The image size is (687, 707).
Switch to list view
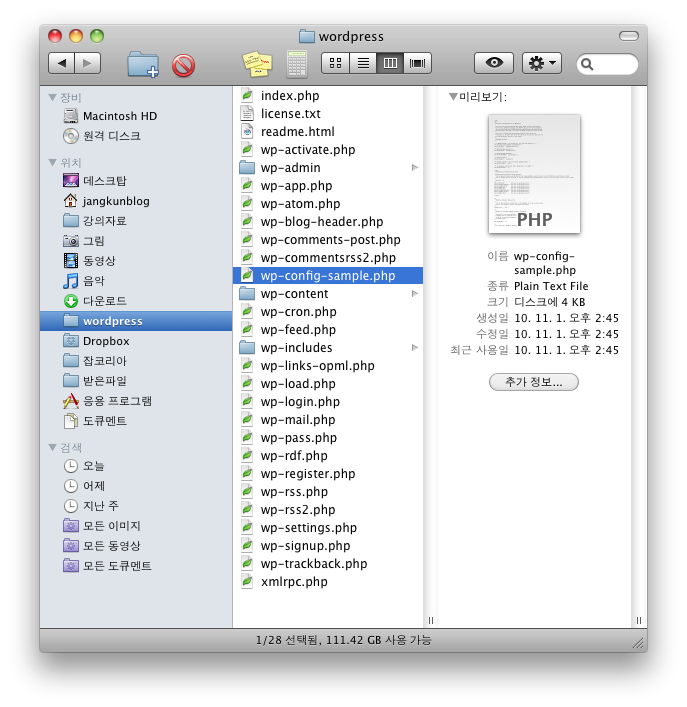point(363,63)
